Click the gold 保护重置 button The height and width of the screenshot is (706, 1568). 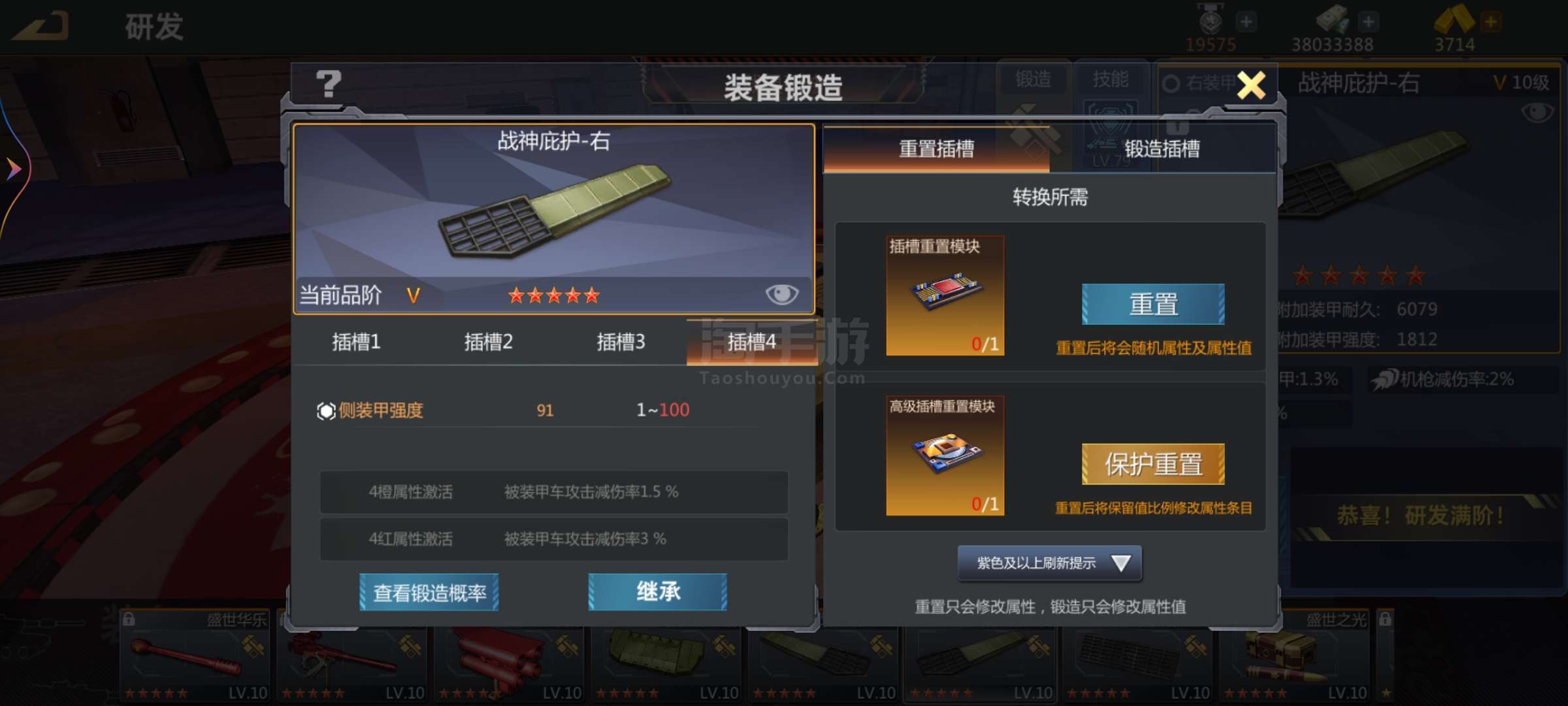point(1153,464)
